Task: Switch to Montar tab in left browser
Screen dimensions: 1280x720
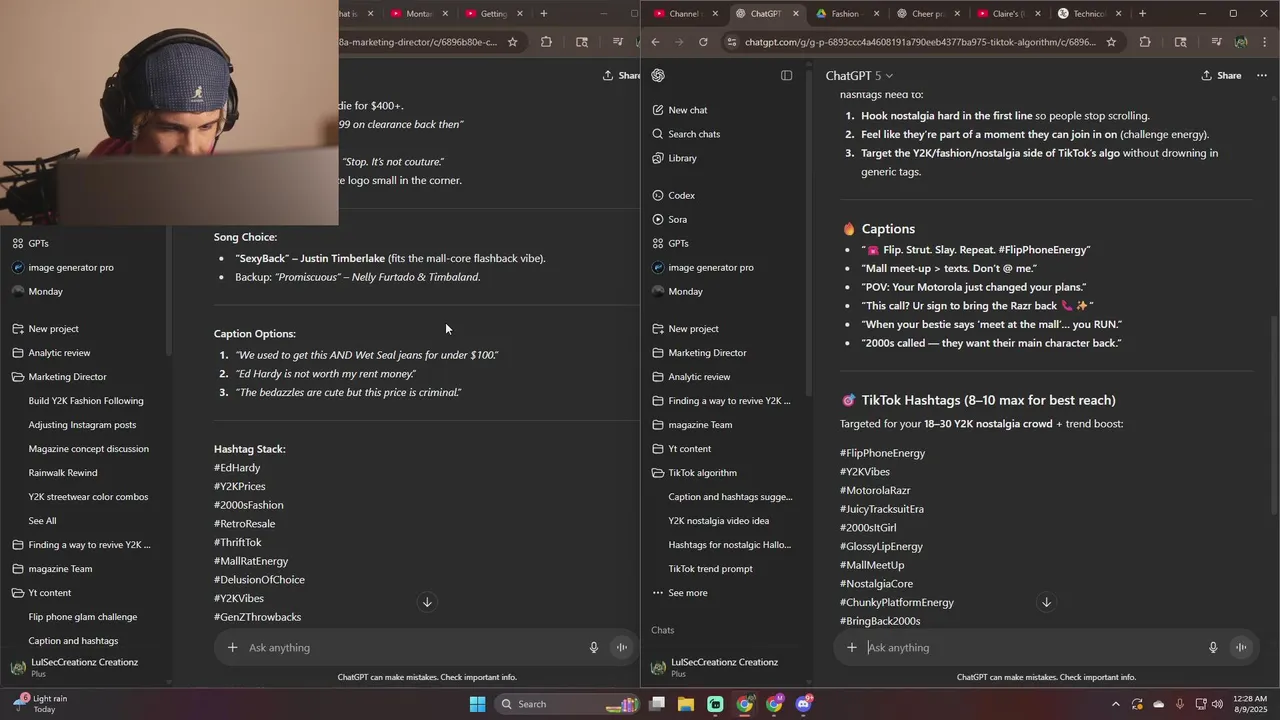Action: [418, 14]
